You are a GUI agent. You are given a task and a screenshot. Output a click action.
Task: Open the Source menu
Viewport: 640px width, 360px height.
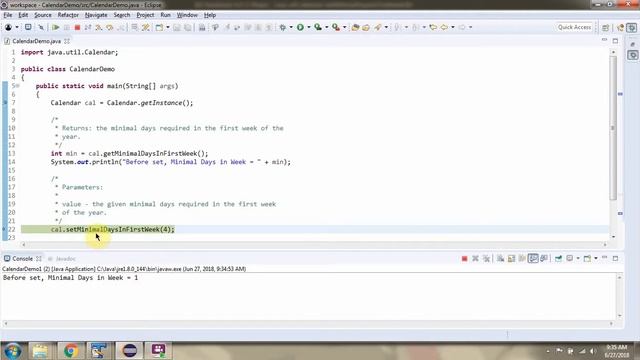point(43,15)
